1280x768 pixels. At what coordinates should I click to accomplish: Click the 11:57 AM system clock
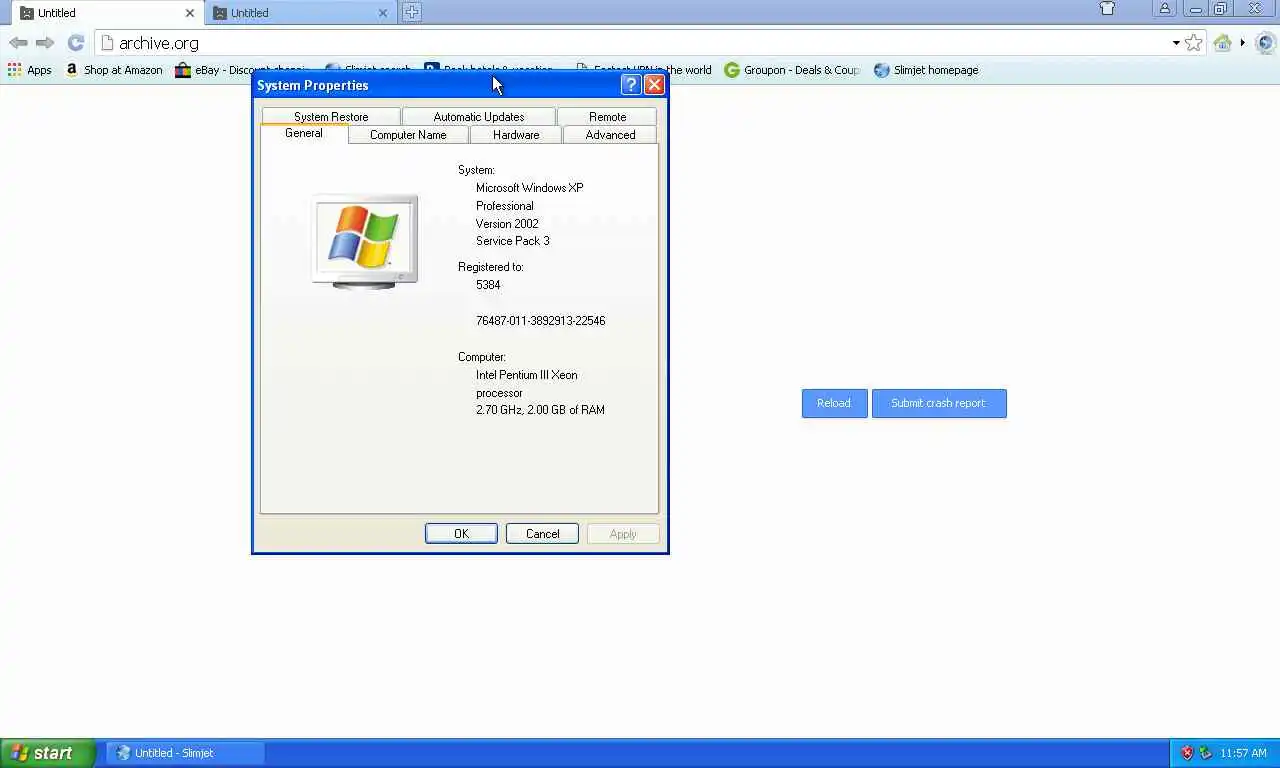[1243, 753]
